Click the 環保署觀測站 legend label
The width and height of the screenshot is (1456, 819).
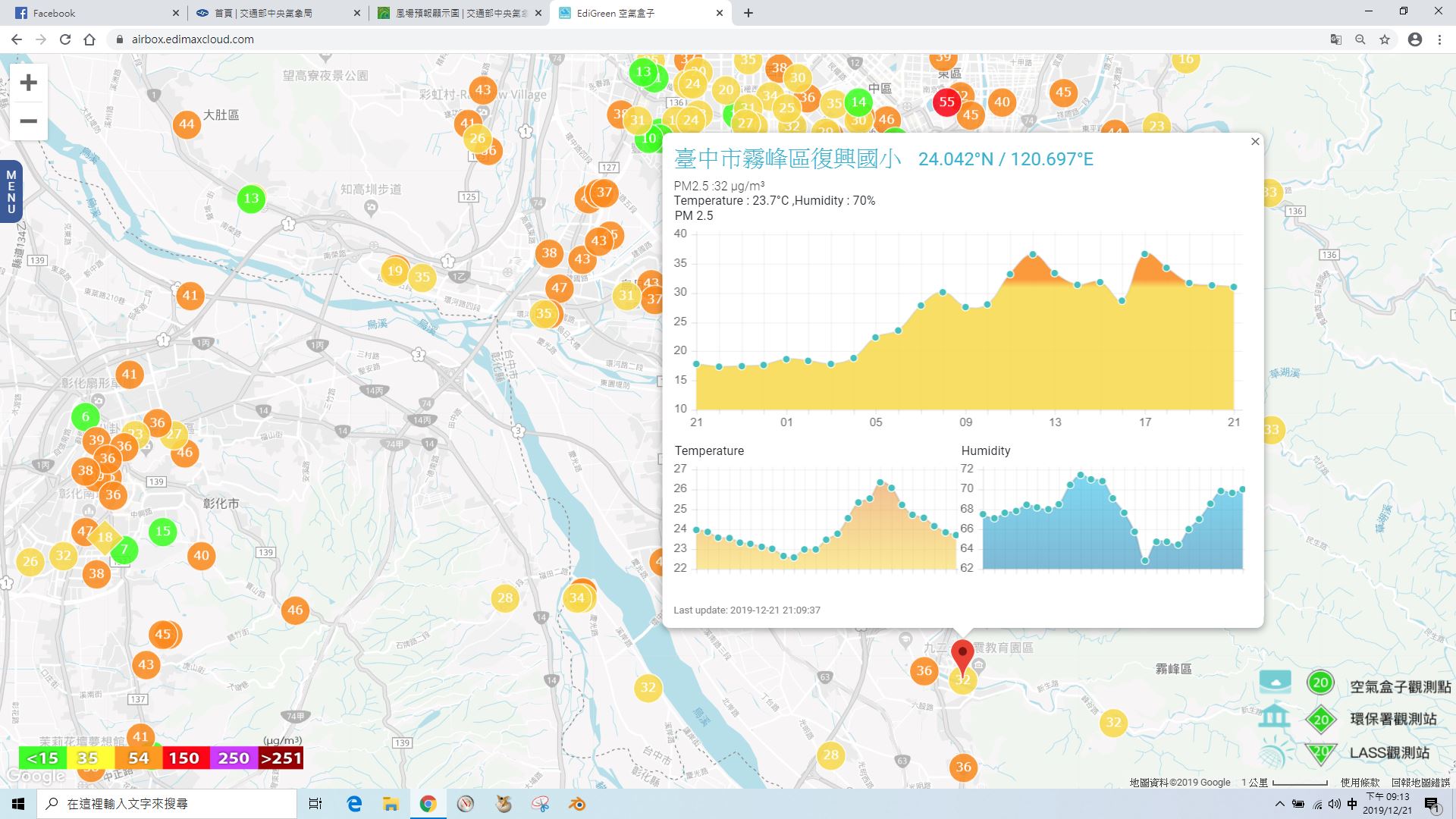(x=1393, y=719)
